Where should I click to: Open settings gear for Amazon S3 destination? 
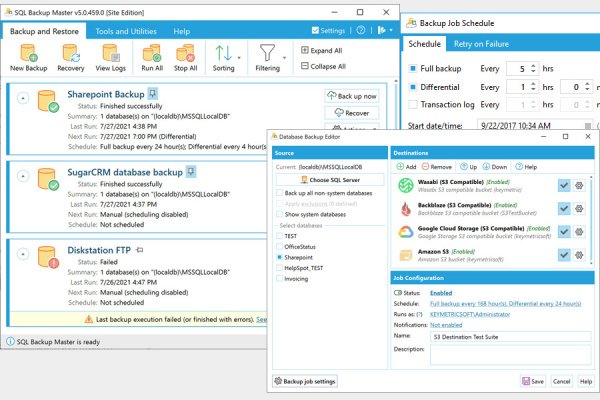[579, 255]
